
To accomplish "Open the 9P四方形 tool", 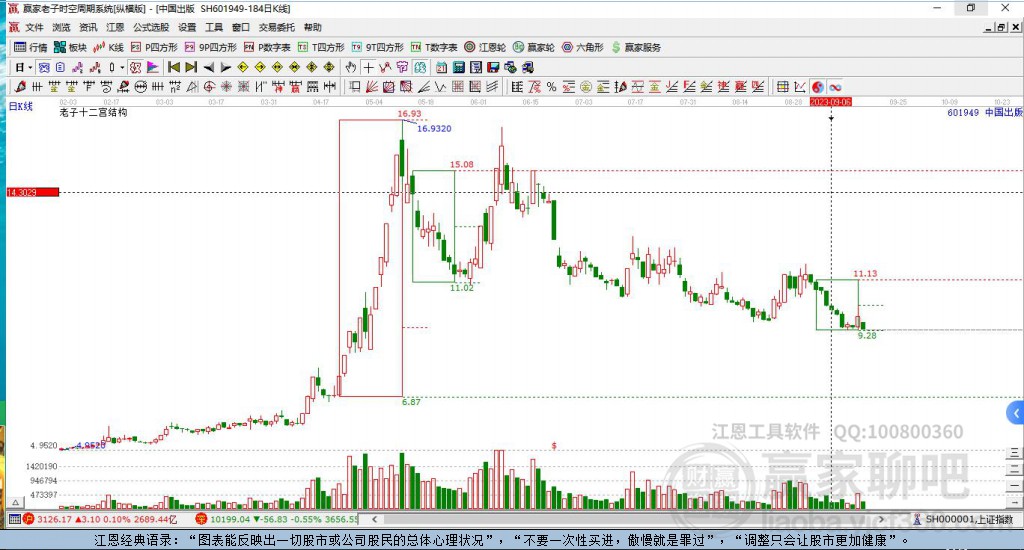I will tap(210, 47).
